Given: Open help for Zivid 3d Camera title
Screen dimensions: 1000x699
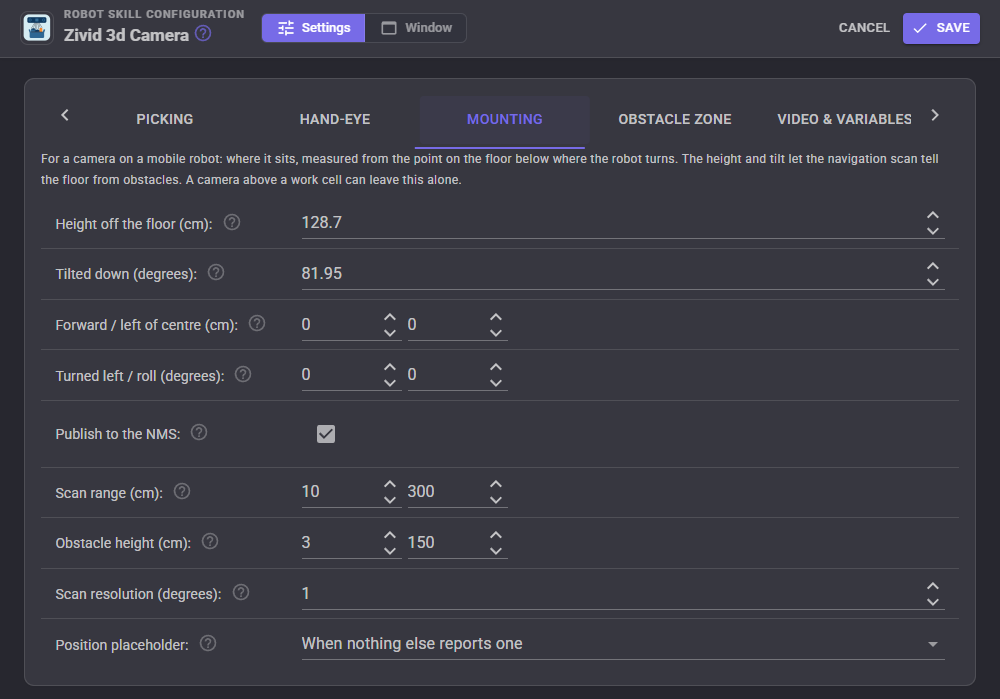Looking at the screenshot, I should [x=203, y=33].
